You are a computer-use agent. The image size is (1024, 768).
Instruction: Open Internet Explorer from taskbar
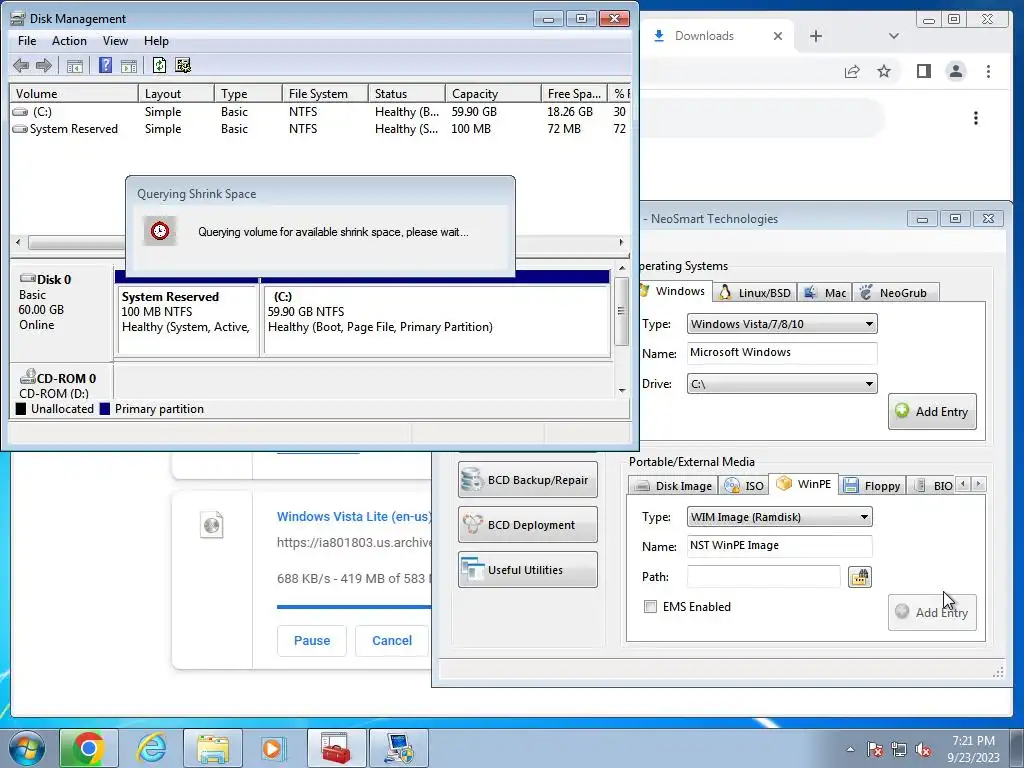[152, 748]
